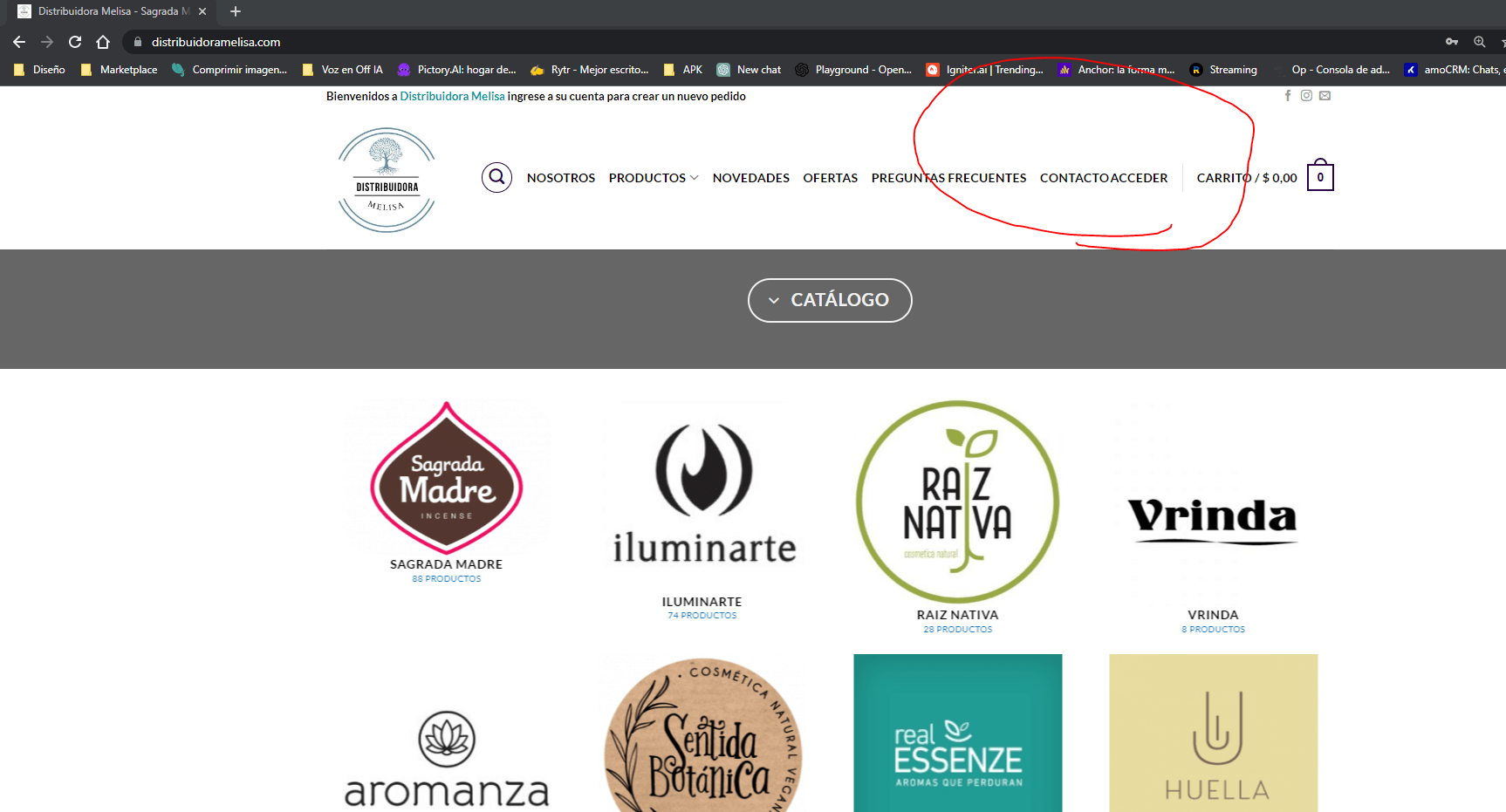Image resolution: width=1506 pixels, height=812 pixels.
Task: Click the SAGRADA MADRE category title
Action: tap(446, 564)
